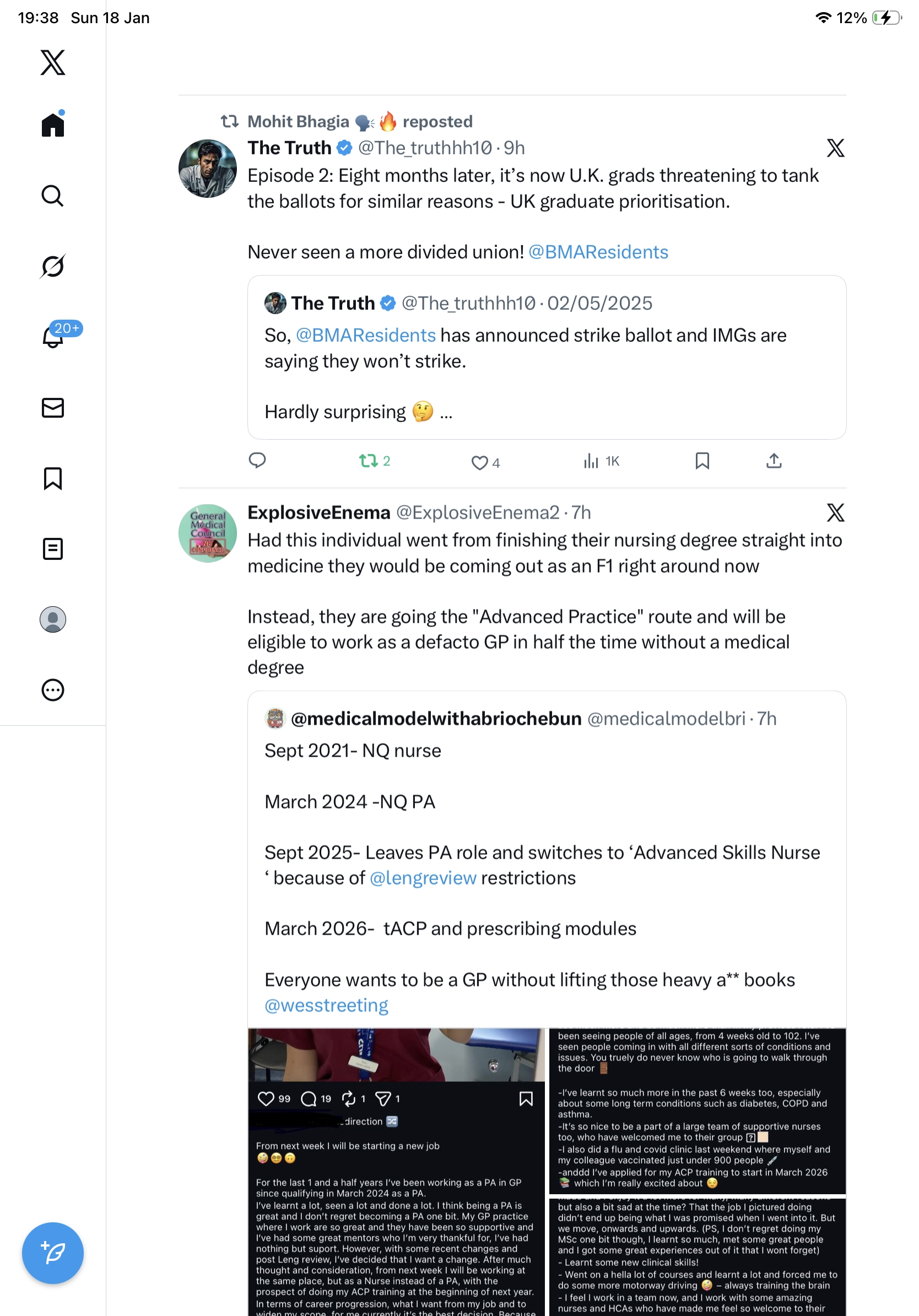Reply to The Truth's post
919x1316 pixels.
257,460
